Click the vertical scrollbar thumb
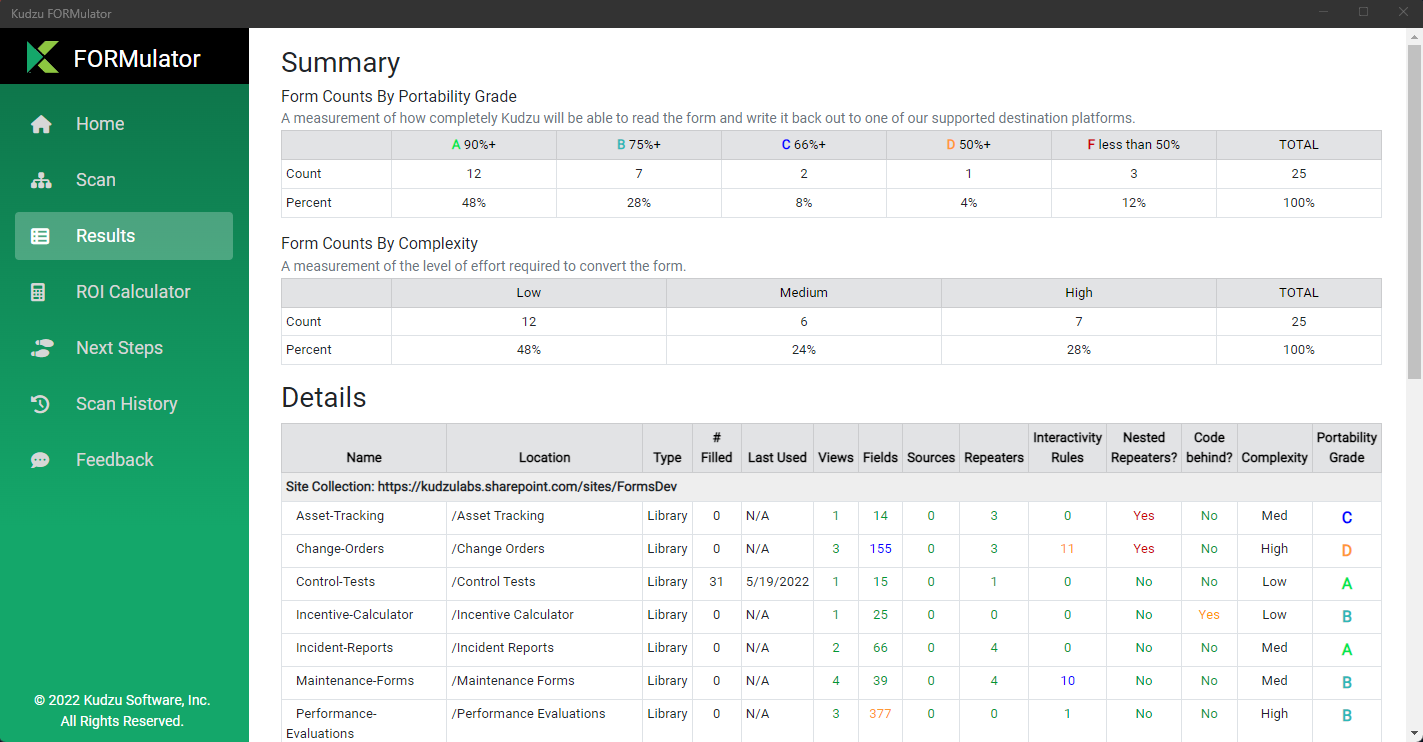1423x742 pixels. point(1414,210)
